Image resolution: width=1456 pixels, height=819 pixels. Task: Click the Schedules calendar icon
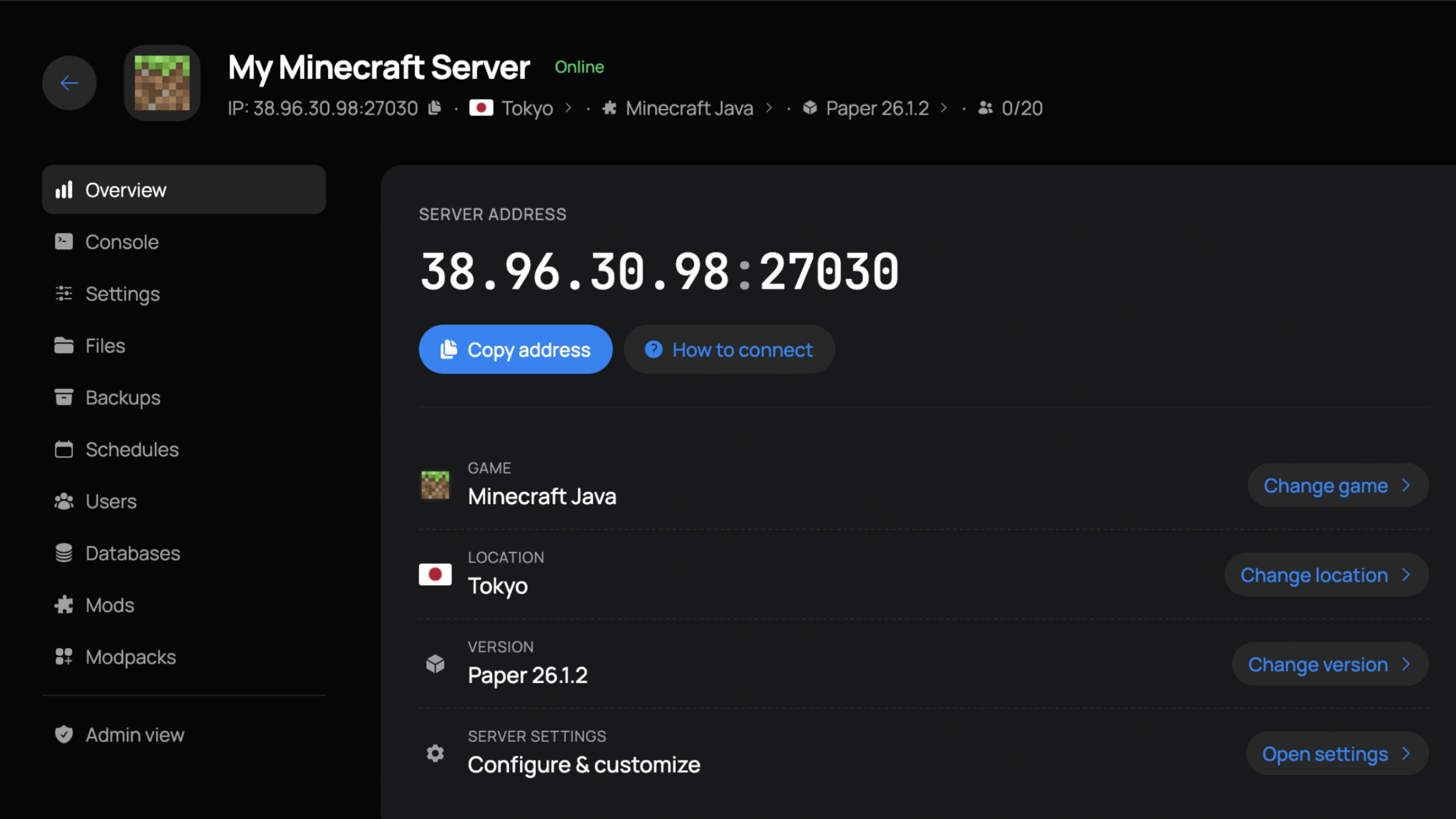point(64,449)
